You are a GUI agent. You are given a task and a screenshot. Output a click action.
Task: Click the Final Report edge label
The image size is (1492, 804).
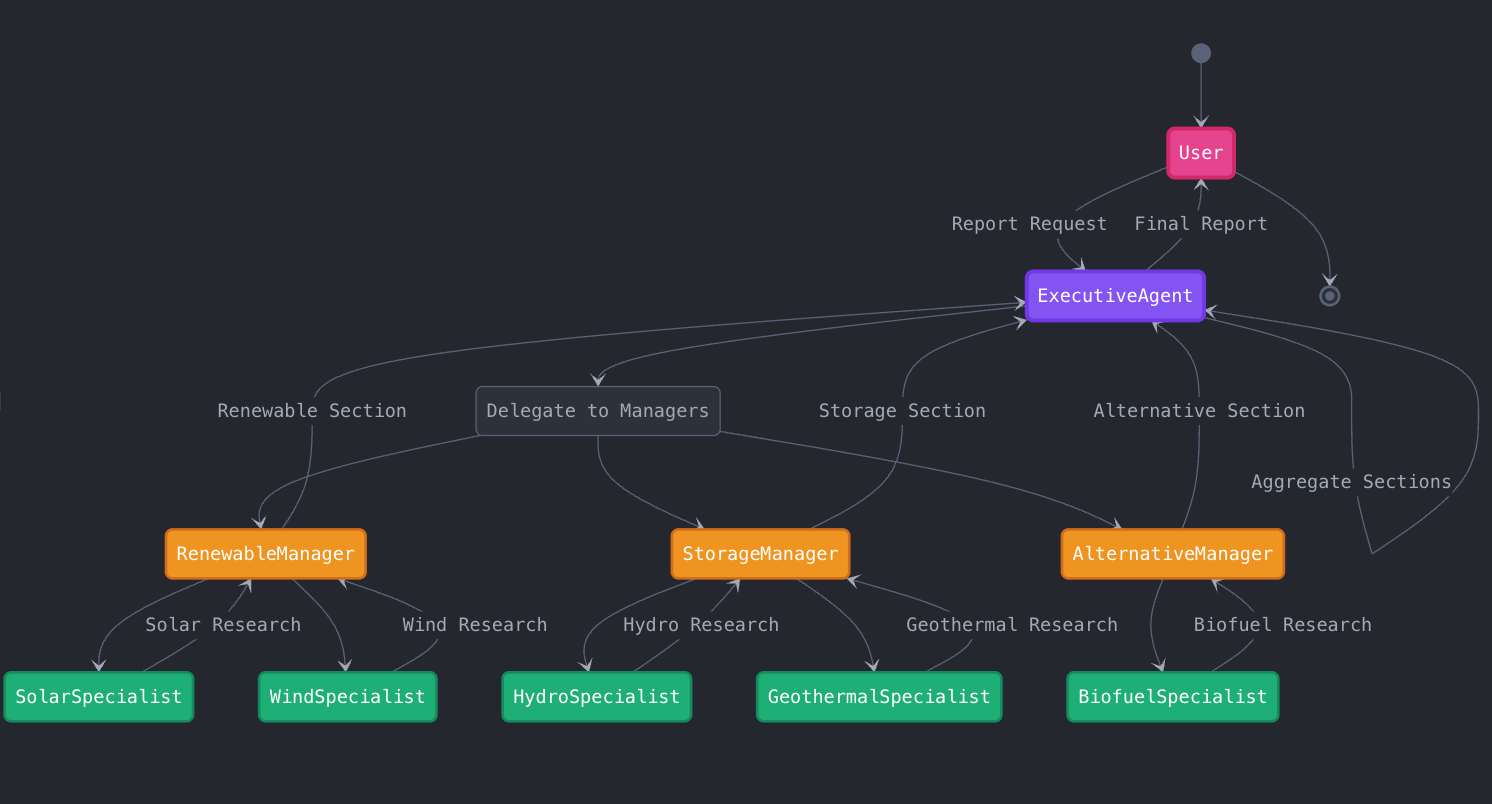tap(1200, 223)
